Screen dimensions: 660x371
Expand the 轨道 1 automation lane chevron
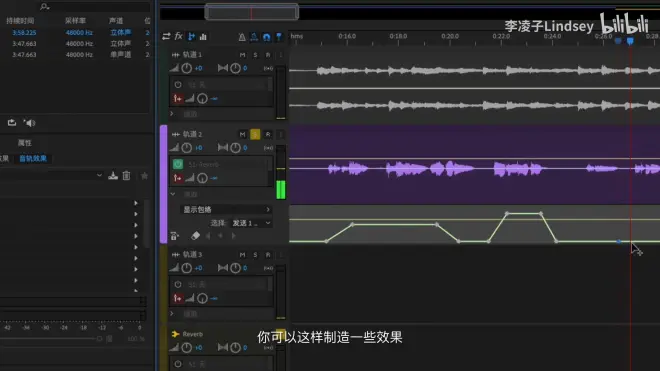[x=172, y=114]
